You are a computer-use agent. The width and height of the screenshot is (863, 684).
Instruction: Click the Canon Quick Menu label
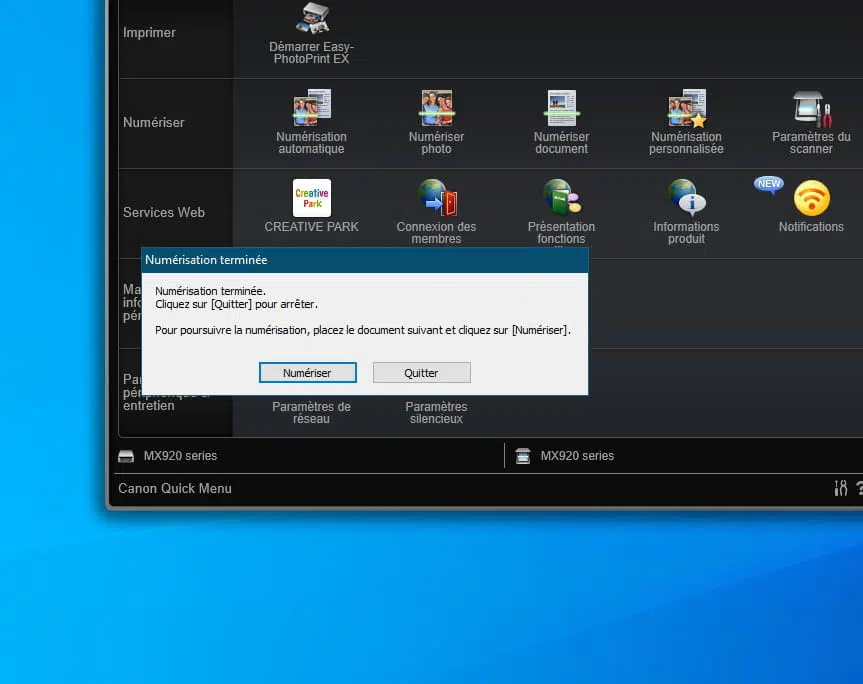click(175, 488)
